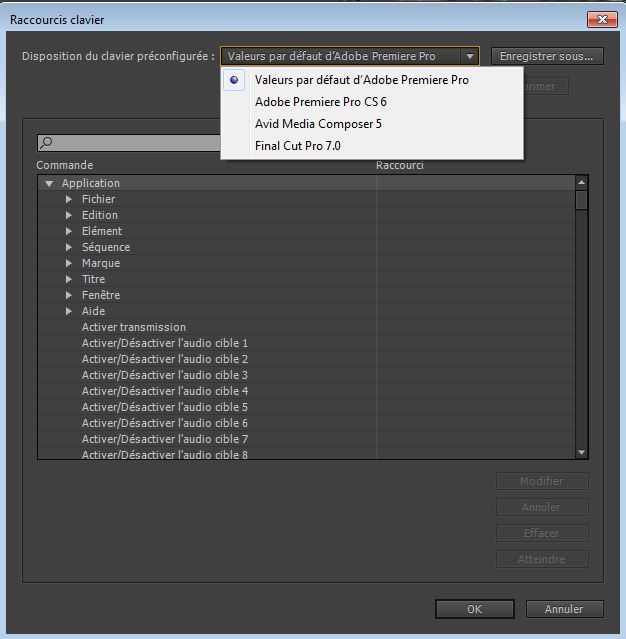Click the Commande column header

point(65,165)
